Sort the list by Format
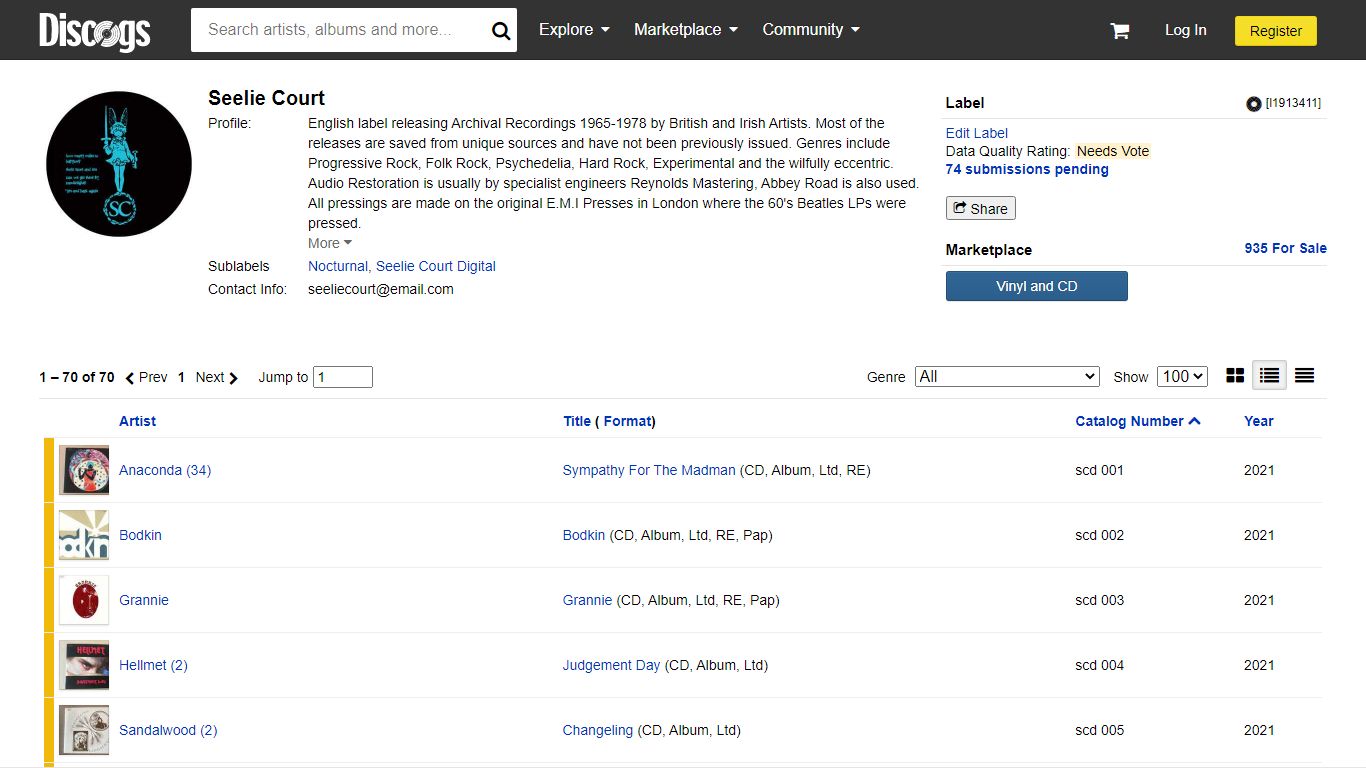Image resolution: width=1366 pixels, height=768 pixels. [628, 421]
